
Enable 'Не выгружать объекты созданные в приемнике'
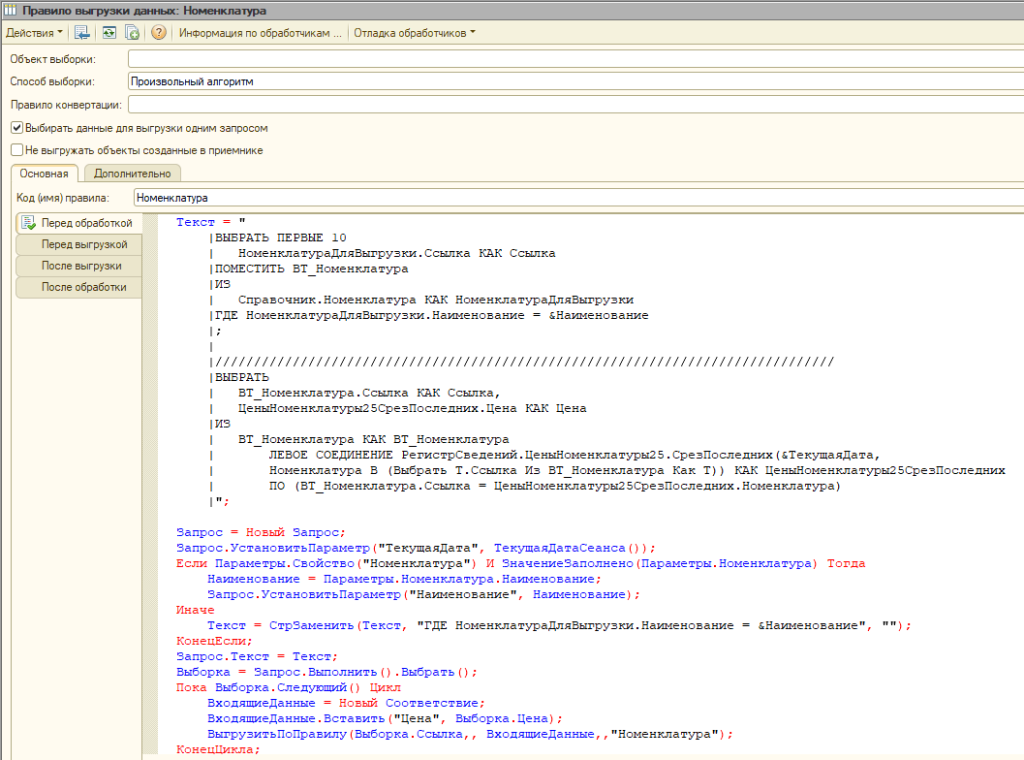[x=17, y=150]
